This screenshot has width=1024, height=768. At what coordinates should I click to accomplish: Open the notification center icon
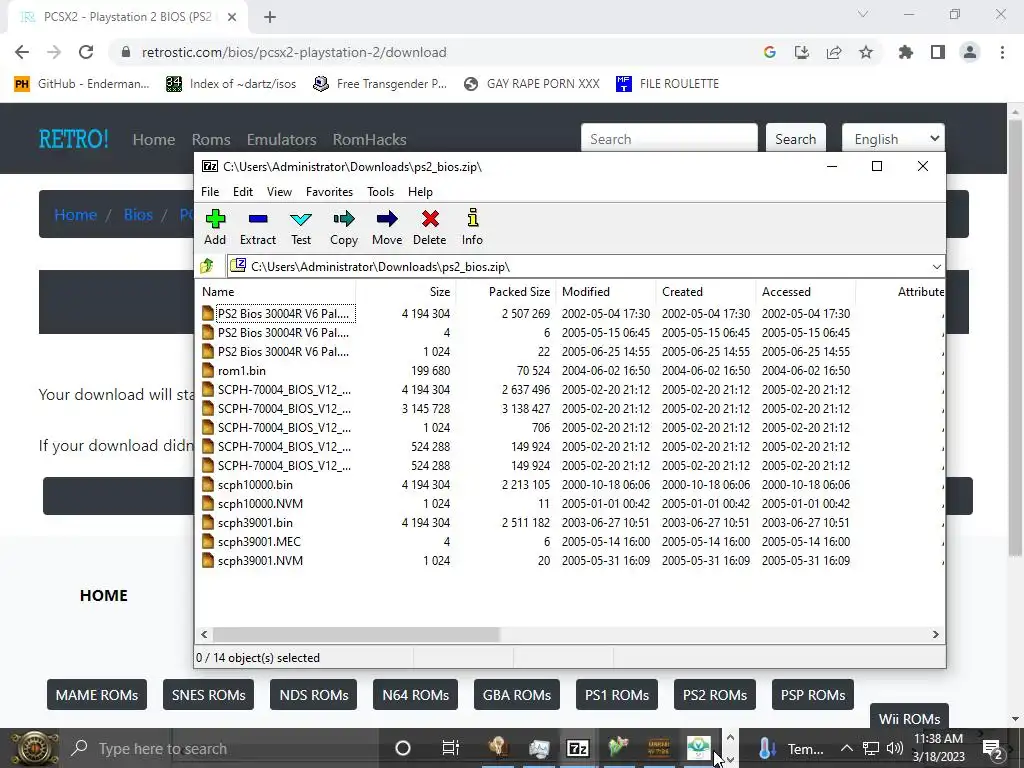pyautogui.click(x=993, y=748)
